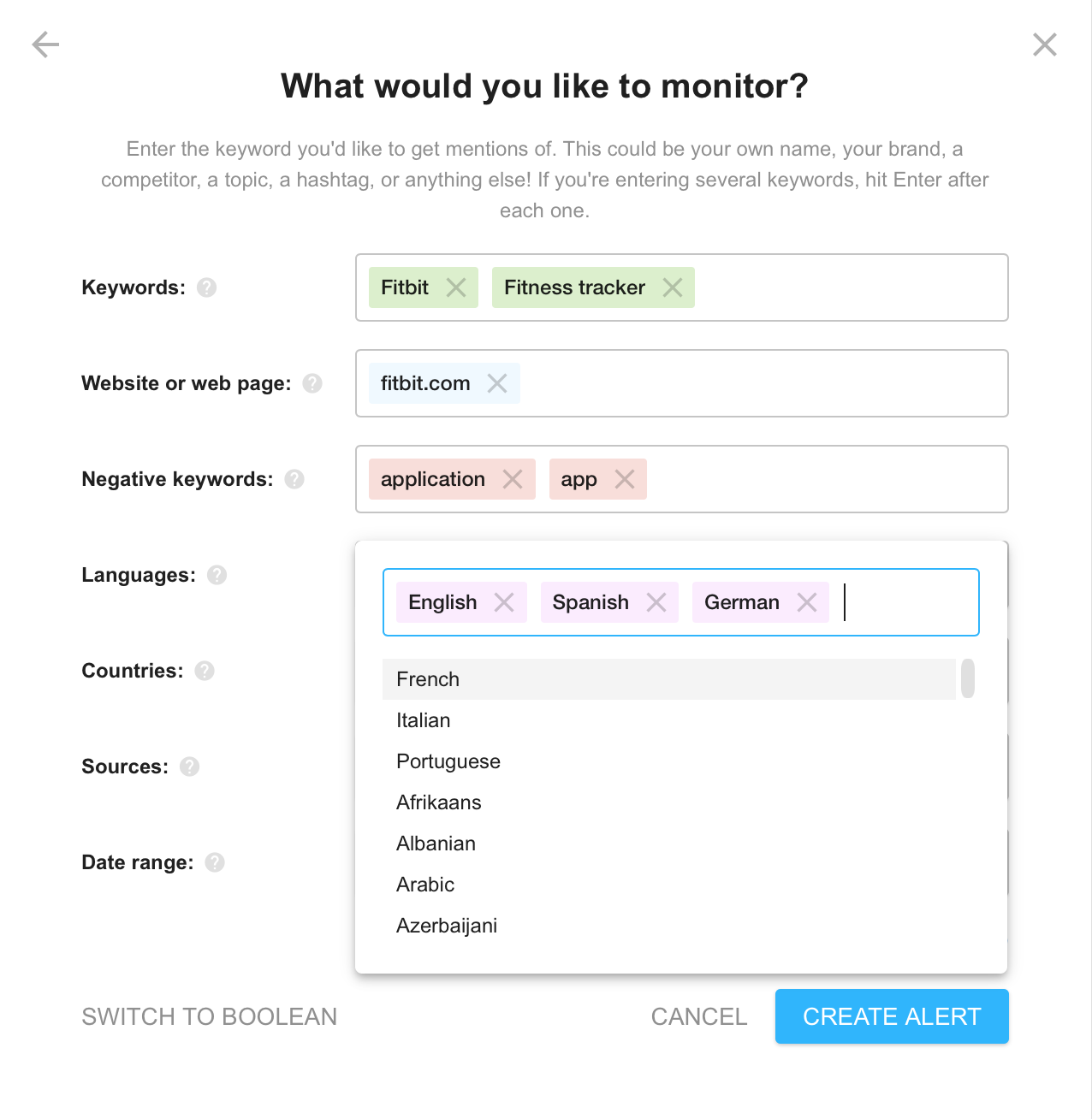Open the Keywords help tooltip
Viewport: 1092px width, 1119px height.
click(x=205, y=287)
